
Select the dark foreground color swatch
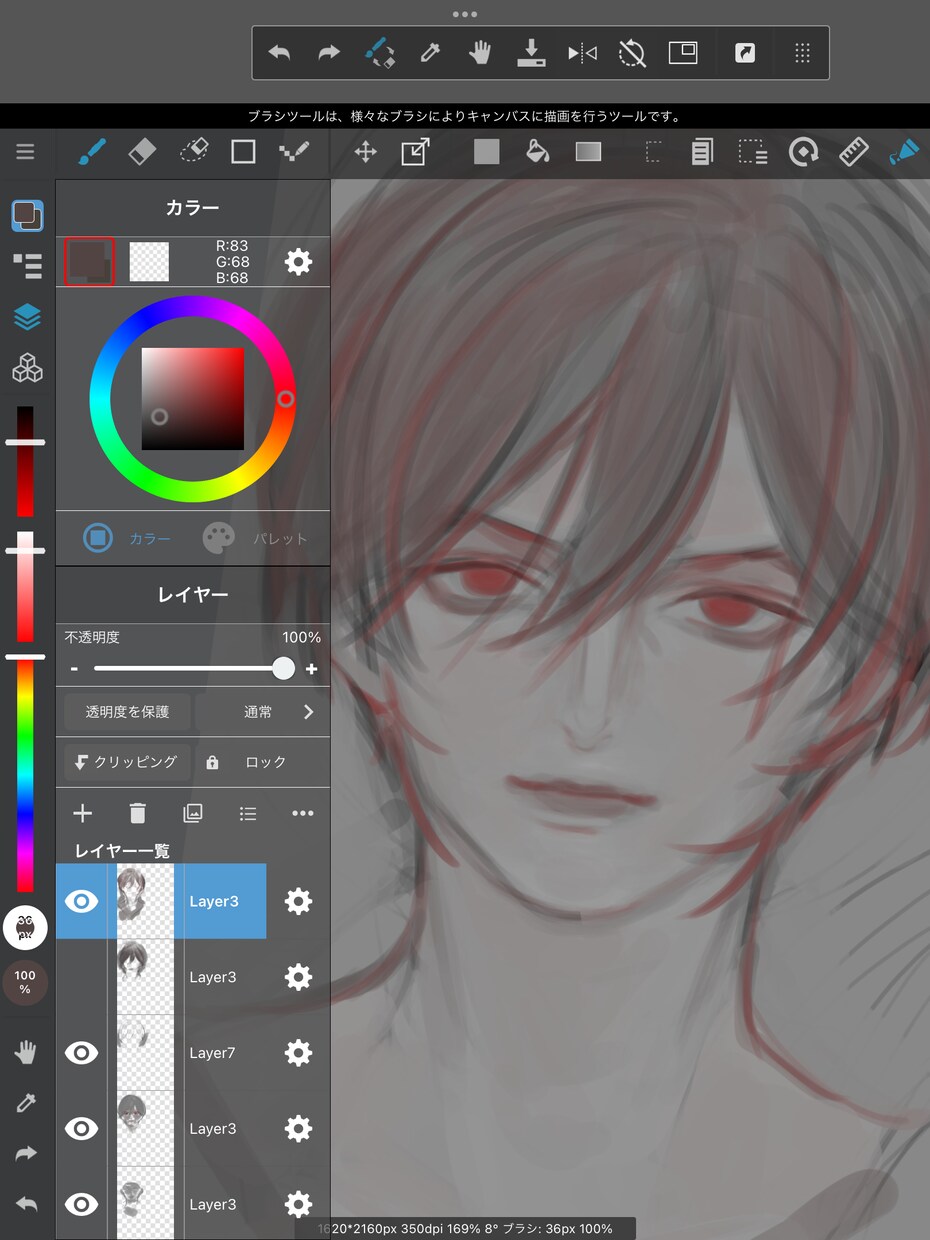[x=89, y=262]
